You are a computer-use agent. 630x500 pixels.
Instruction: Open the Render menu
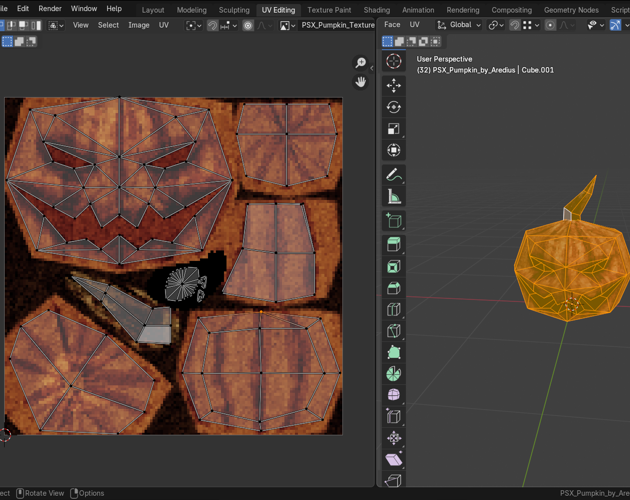(x=50, y=9)
